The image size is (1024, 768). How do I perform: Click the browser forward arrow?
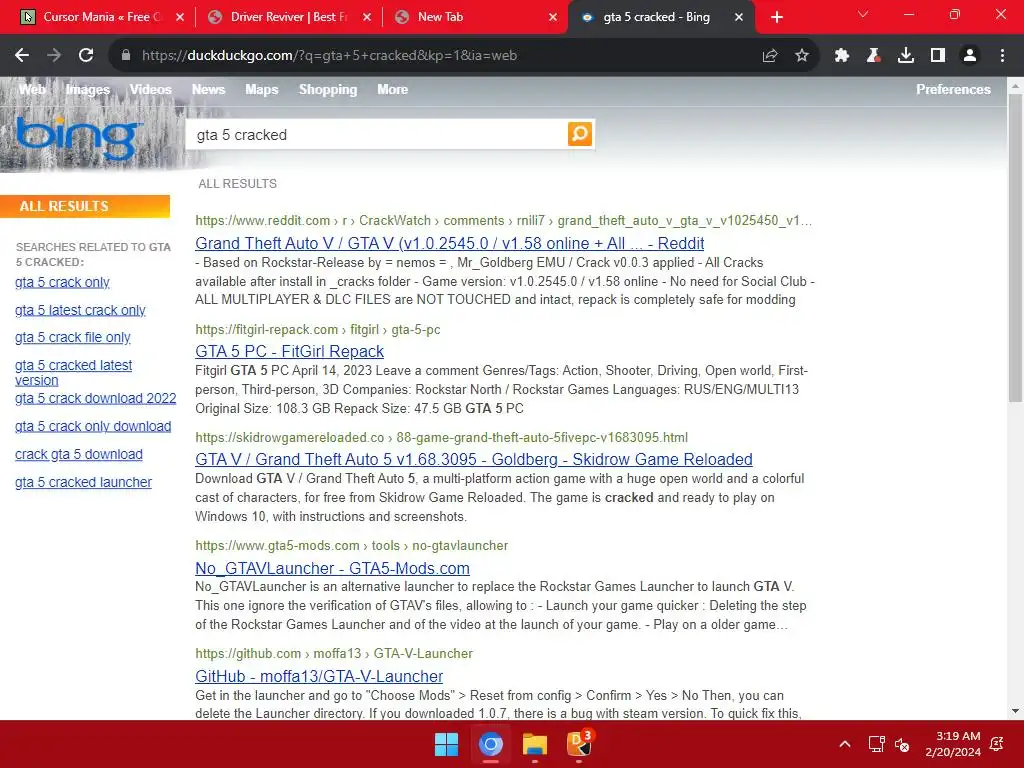(54, 56)
